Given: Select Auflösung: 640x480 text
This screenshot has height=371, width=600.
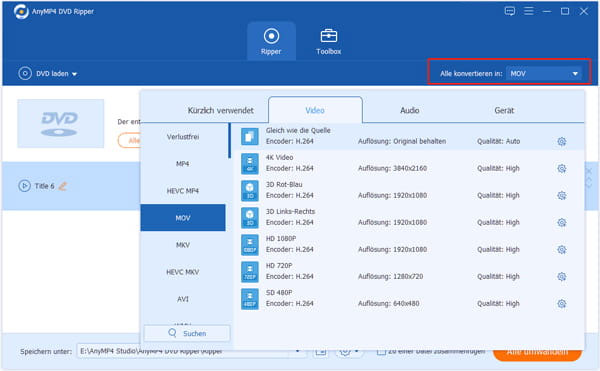Looking at the screenshot, I should point(388,304).
